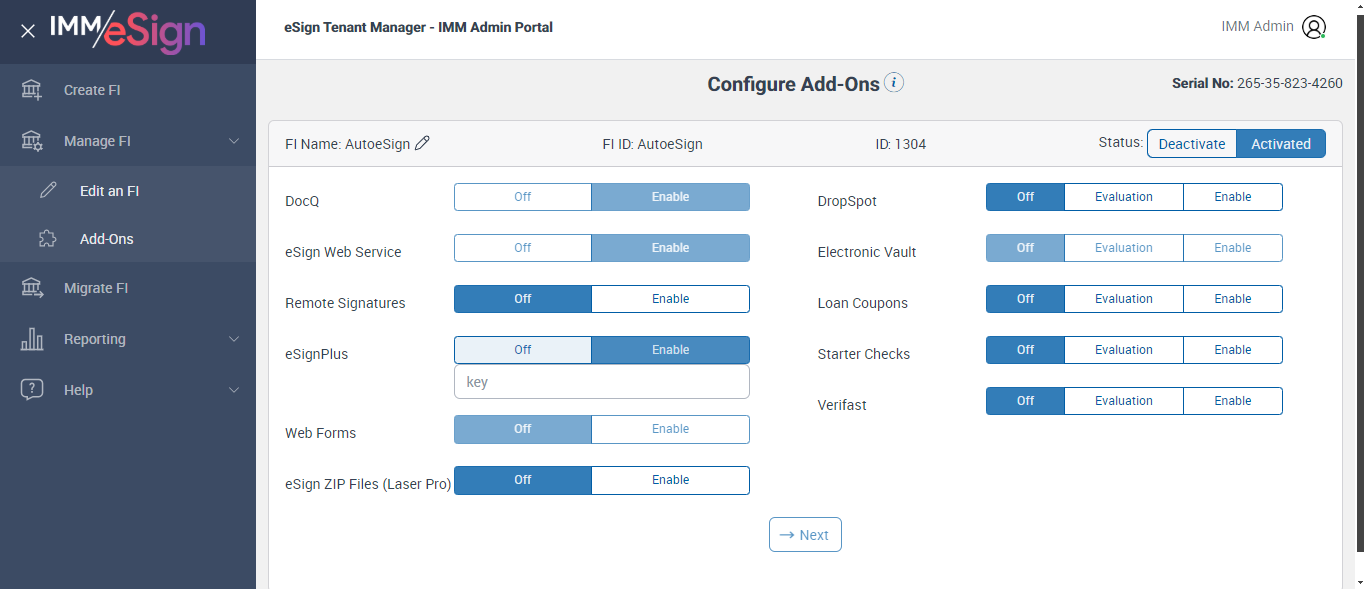
Task: Click the Deactivate status button
Action: pyautogui.click(x=1191, y=144)
